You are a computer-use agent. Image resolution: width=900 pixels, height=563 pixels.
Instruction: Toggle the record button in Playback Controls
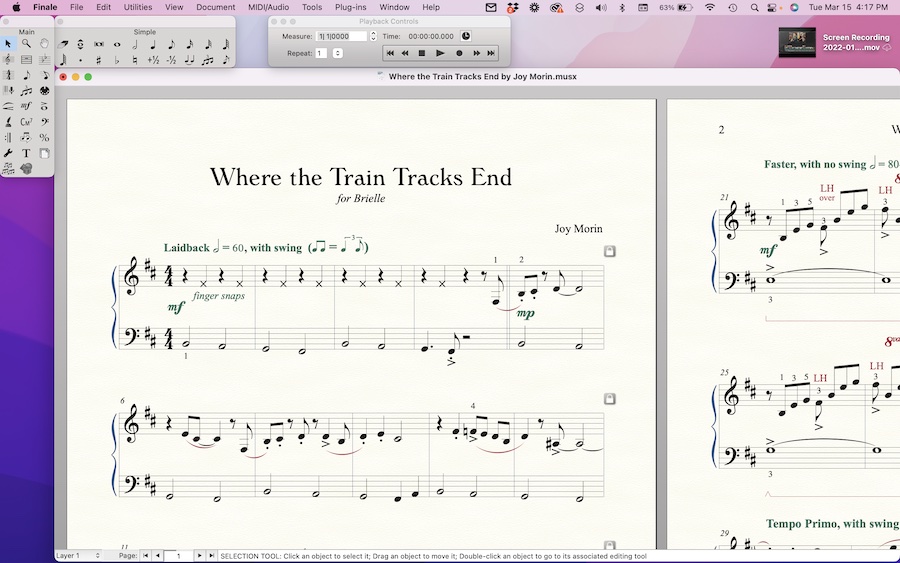[459, 53]
